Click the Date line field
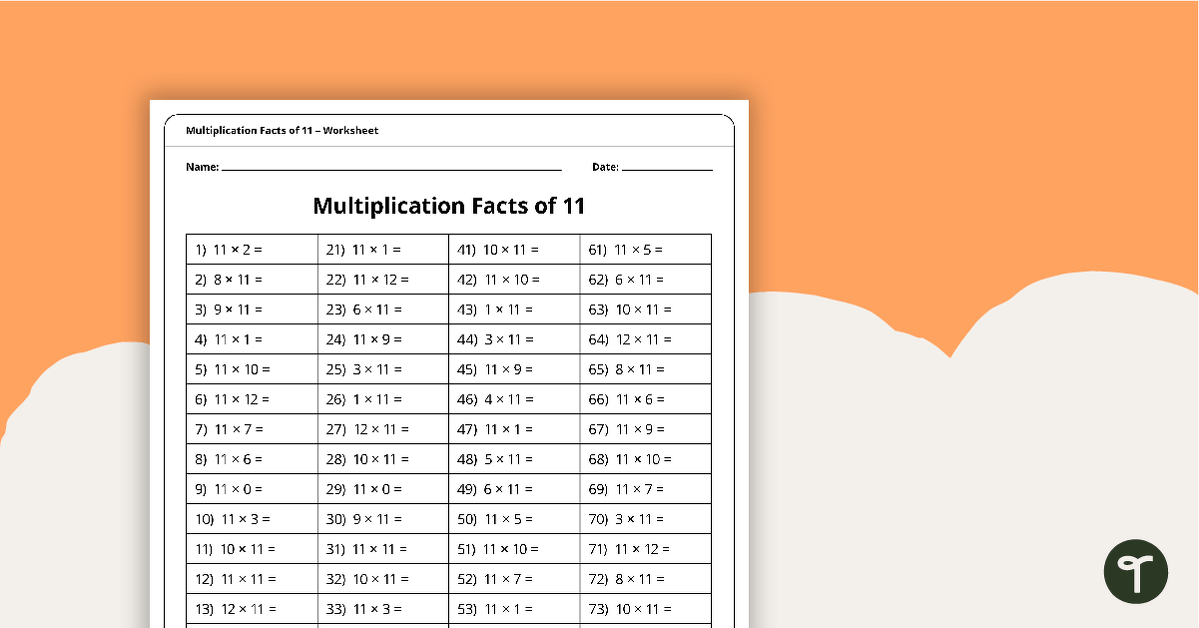The height and width of the screenshot is (628, 1199). point(667,168)
